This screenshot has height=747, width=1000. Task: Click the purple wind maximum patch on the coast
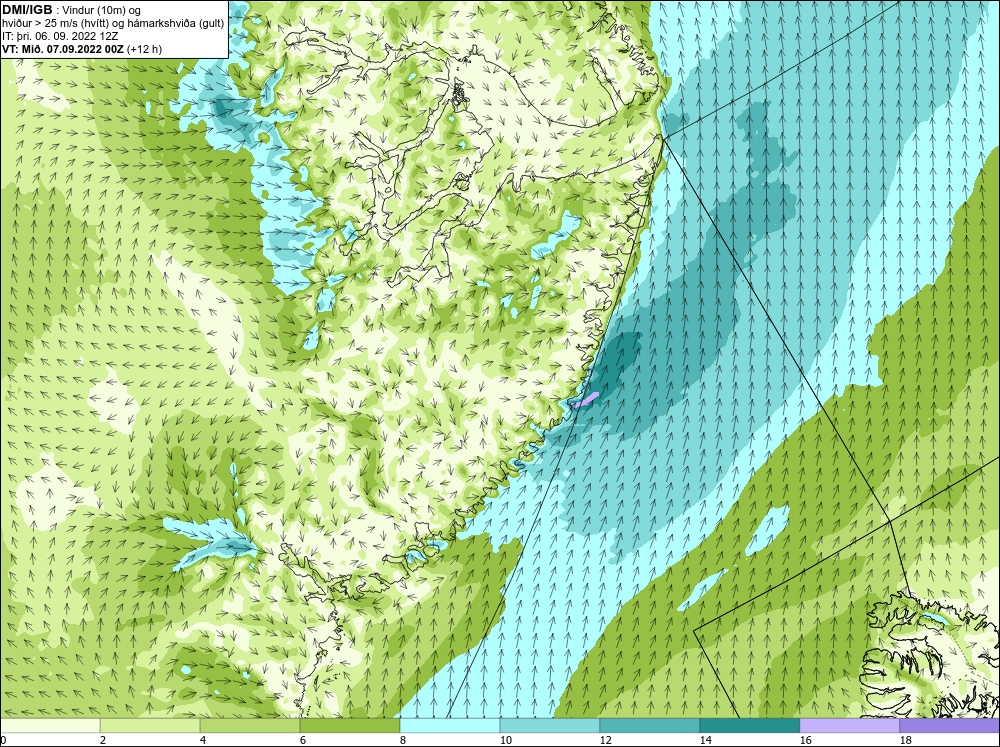pyautogui.click(x=585, y=400)
